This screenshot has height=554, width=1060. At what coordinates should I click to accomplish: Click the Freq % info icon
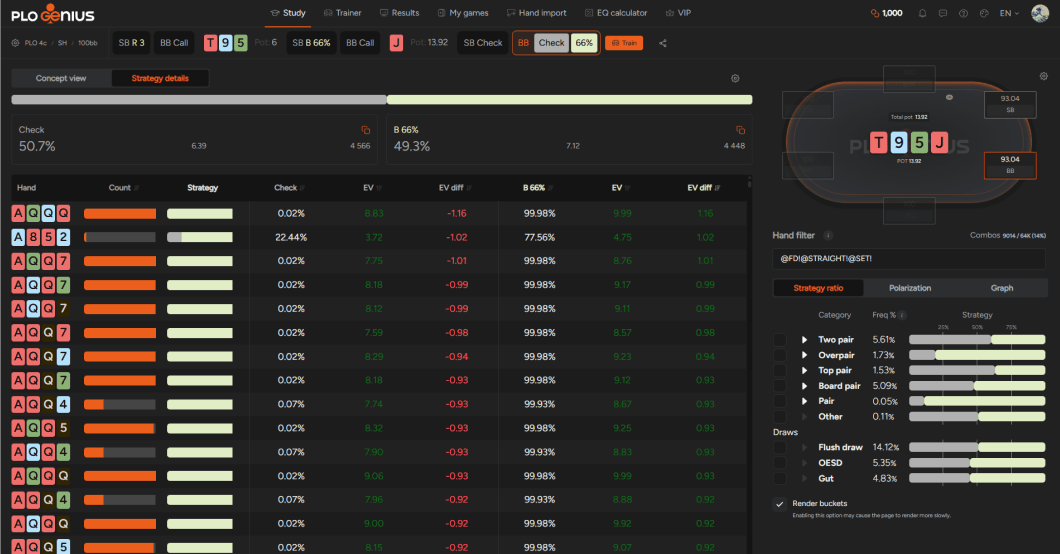[902, 315]
